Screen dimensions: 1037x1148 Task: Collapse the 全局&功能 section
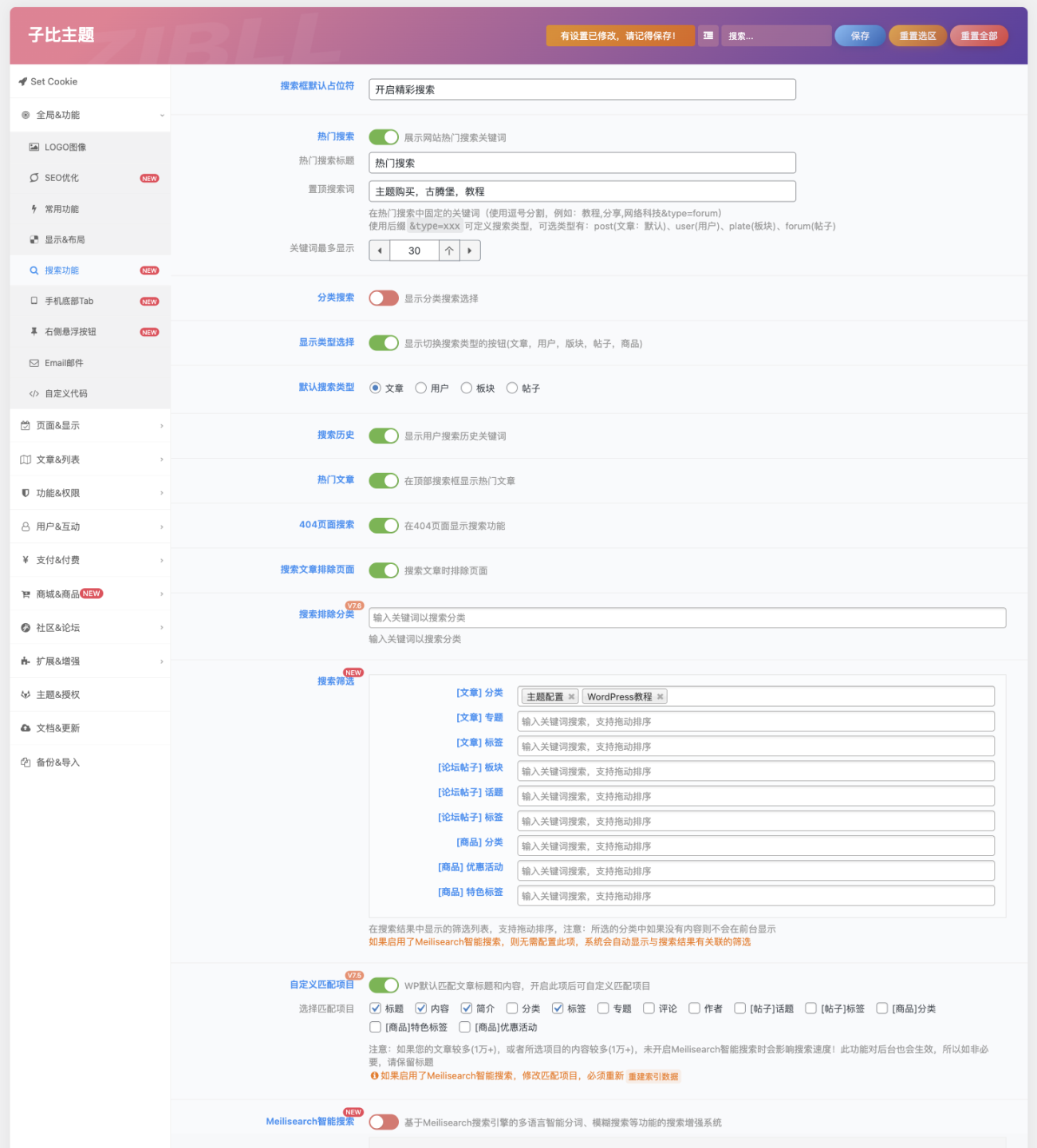click(88, 114)
